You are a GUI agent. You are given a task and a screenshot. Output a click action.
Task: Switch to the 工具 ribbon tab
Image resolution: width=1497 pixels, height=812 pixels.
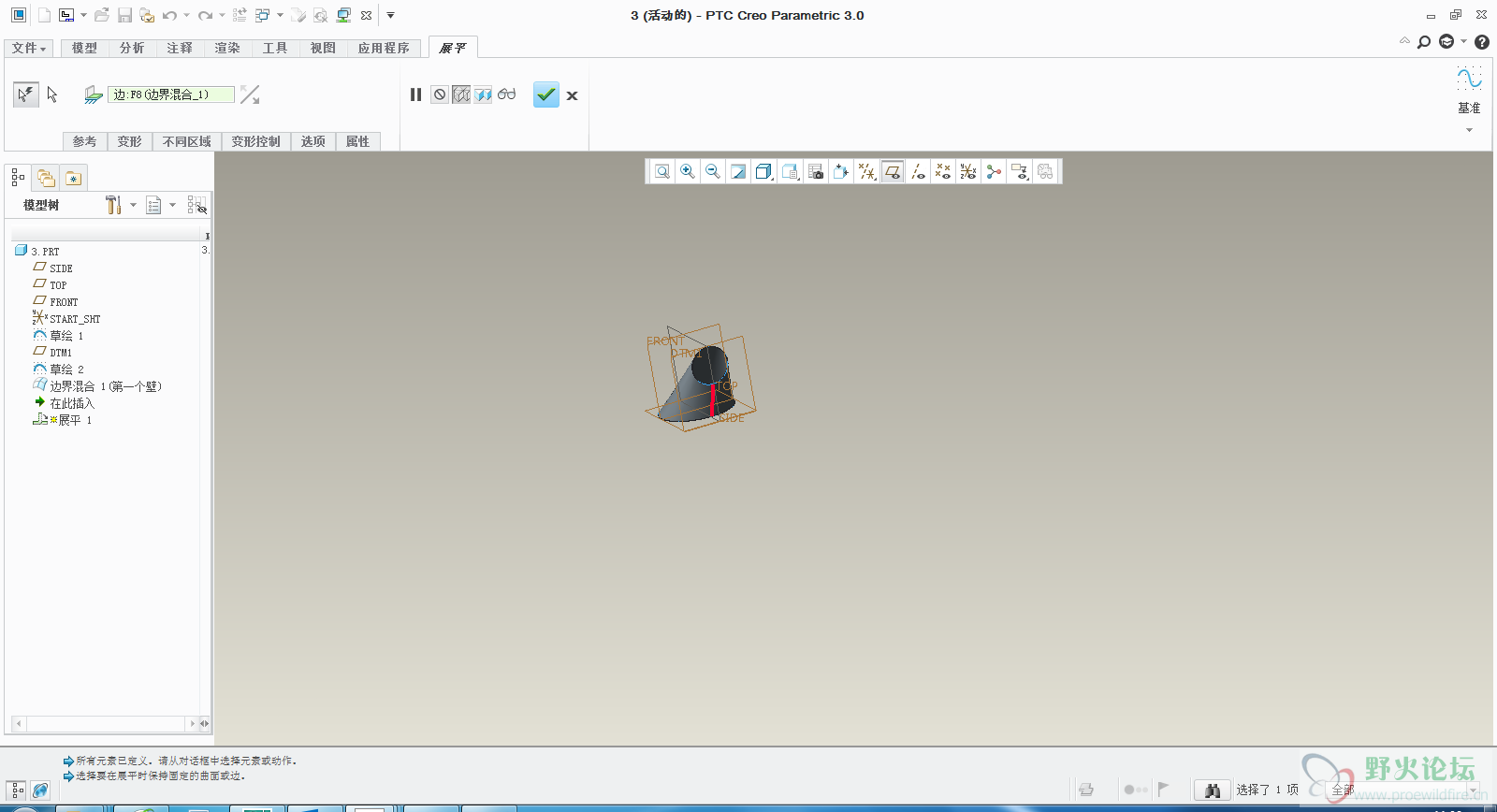tap(275, 48)
